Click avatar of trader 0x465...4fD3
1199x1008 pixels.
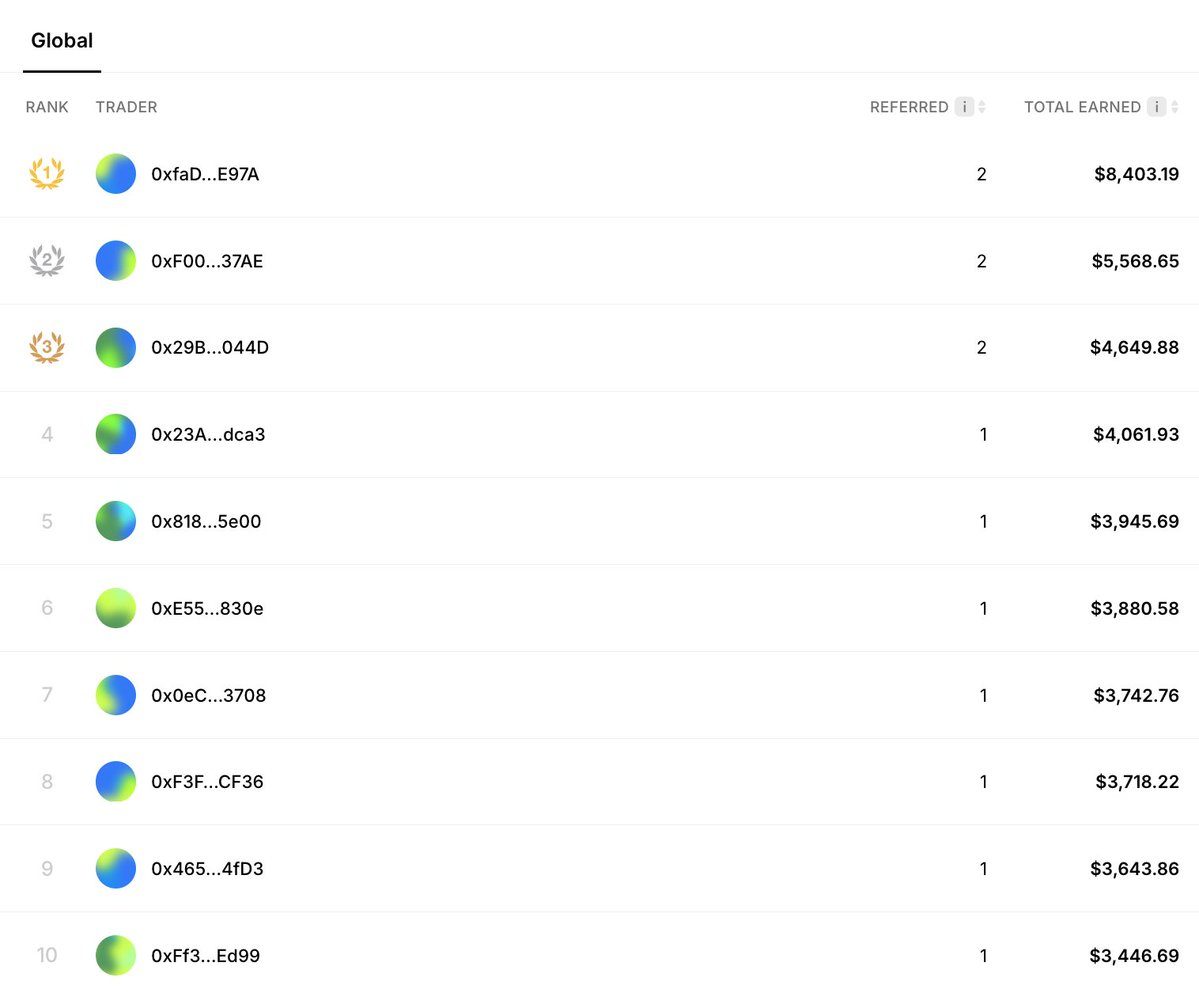pyautogui.click(x=115, y=869)
